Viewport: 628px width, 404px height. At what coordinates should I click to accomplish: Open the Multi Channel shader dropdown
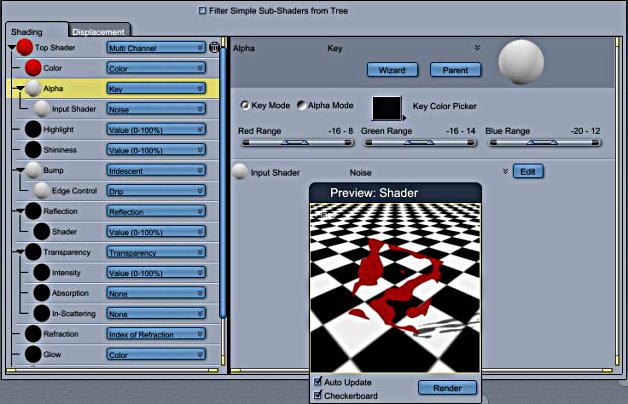point(155,47)
